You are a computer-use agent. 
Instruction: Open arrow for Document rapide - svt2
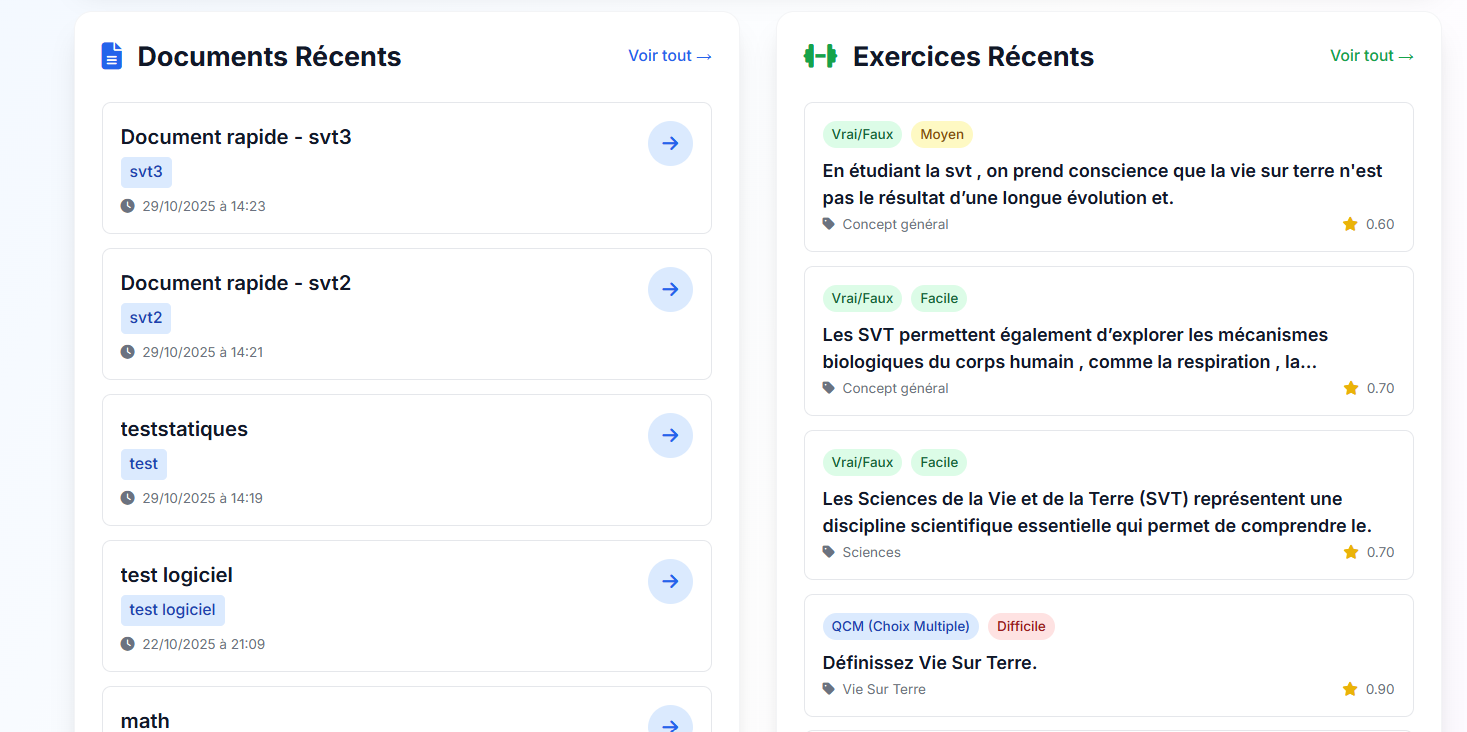tap(670, 289)
